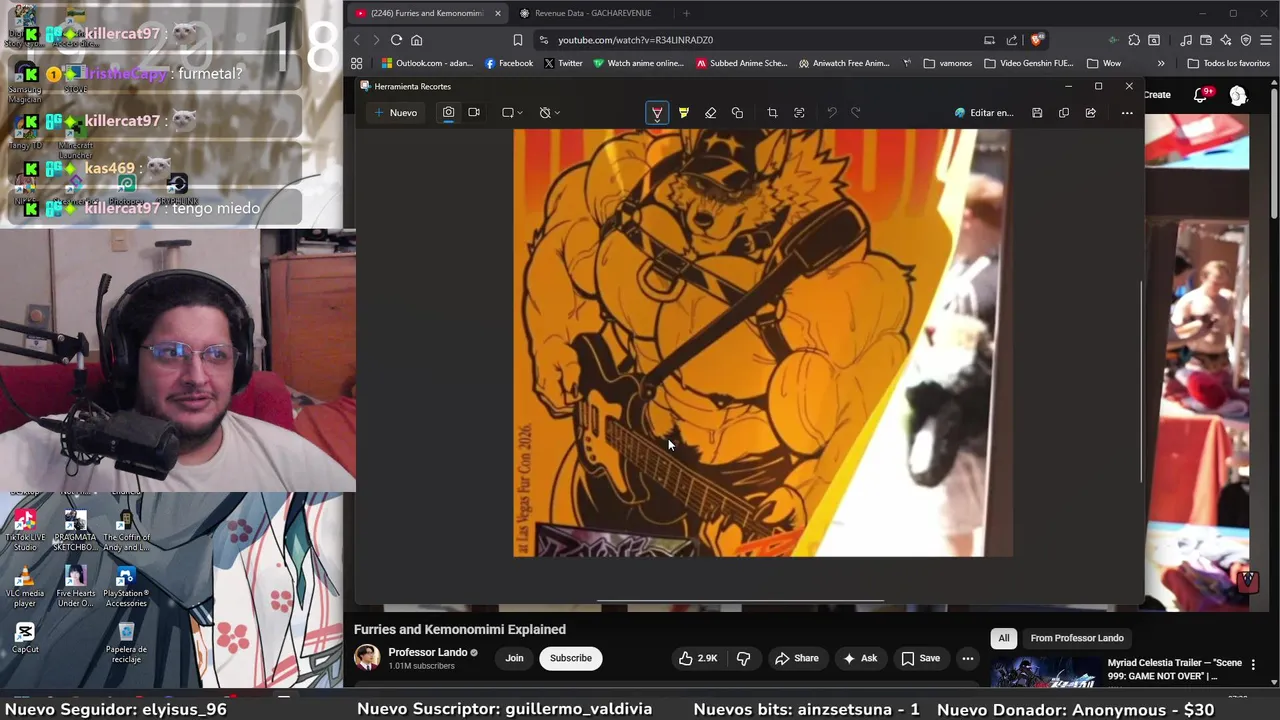Dislike the video
Screen dimensions: 1280x720
(743, 658)
